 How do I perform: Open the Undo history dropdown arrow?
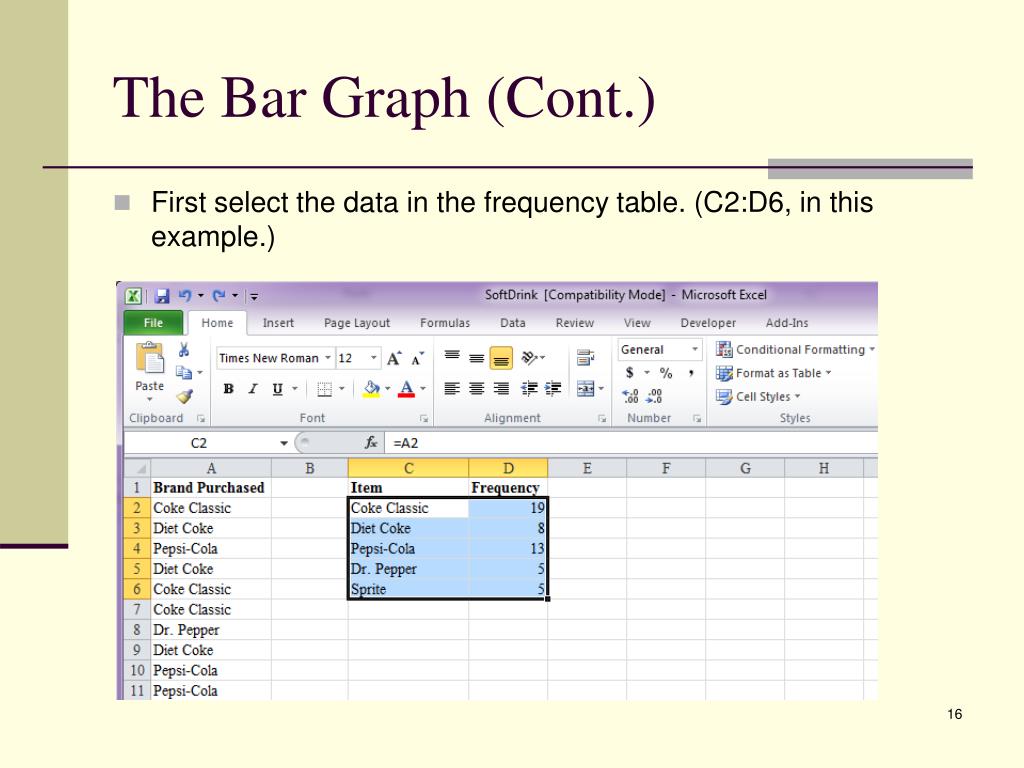(200, 296)
